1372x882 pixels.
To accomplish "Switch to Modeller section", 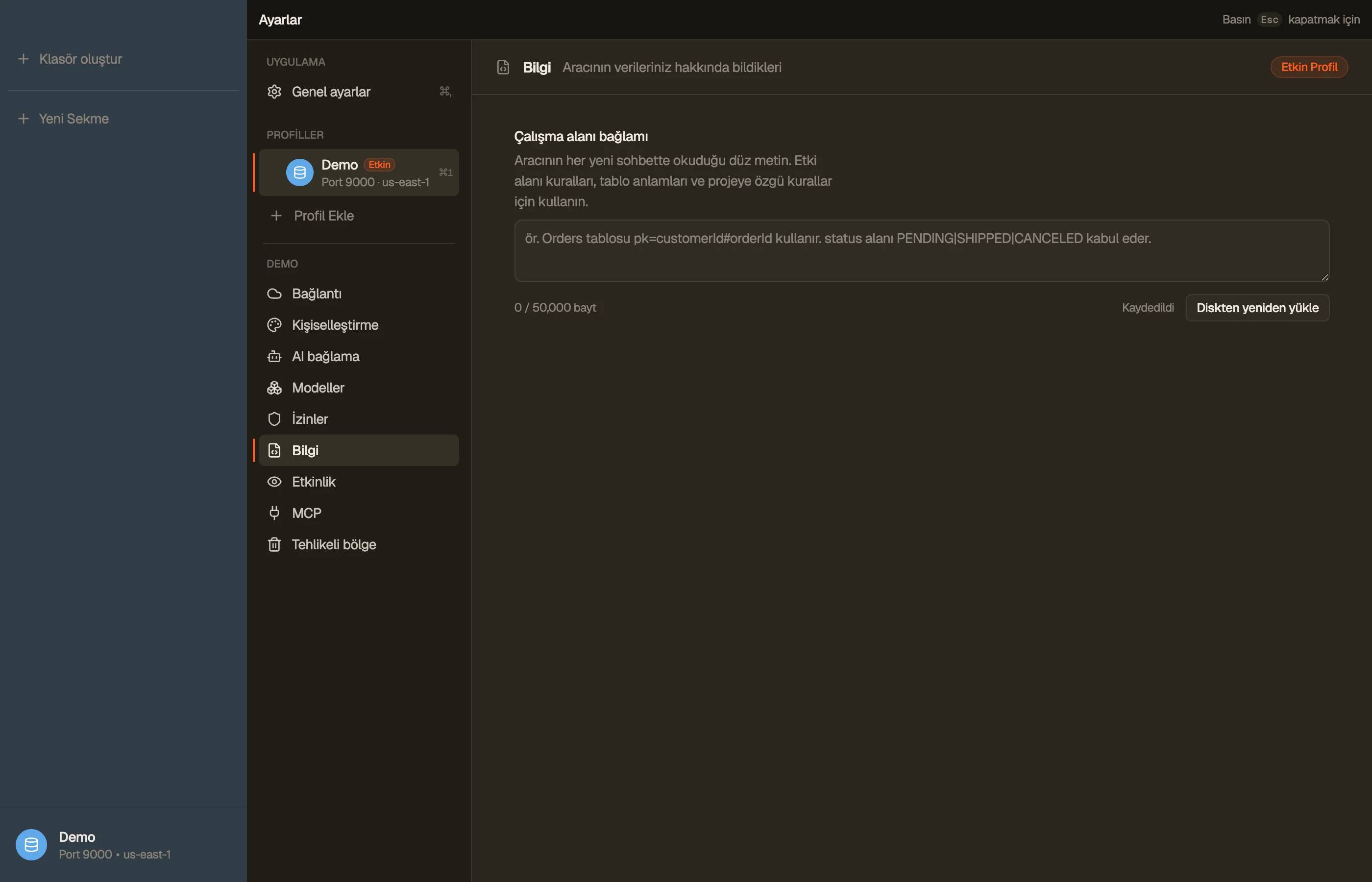I will [359, 388].
